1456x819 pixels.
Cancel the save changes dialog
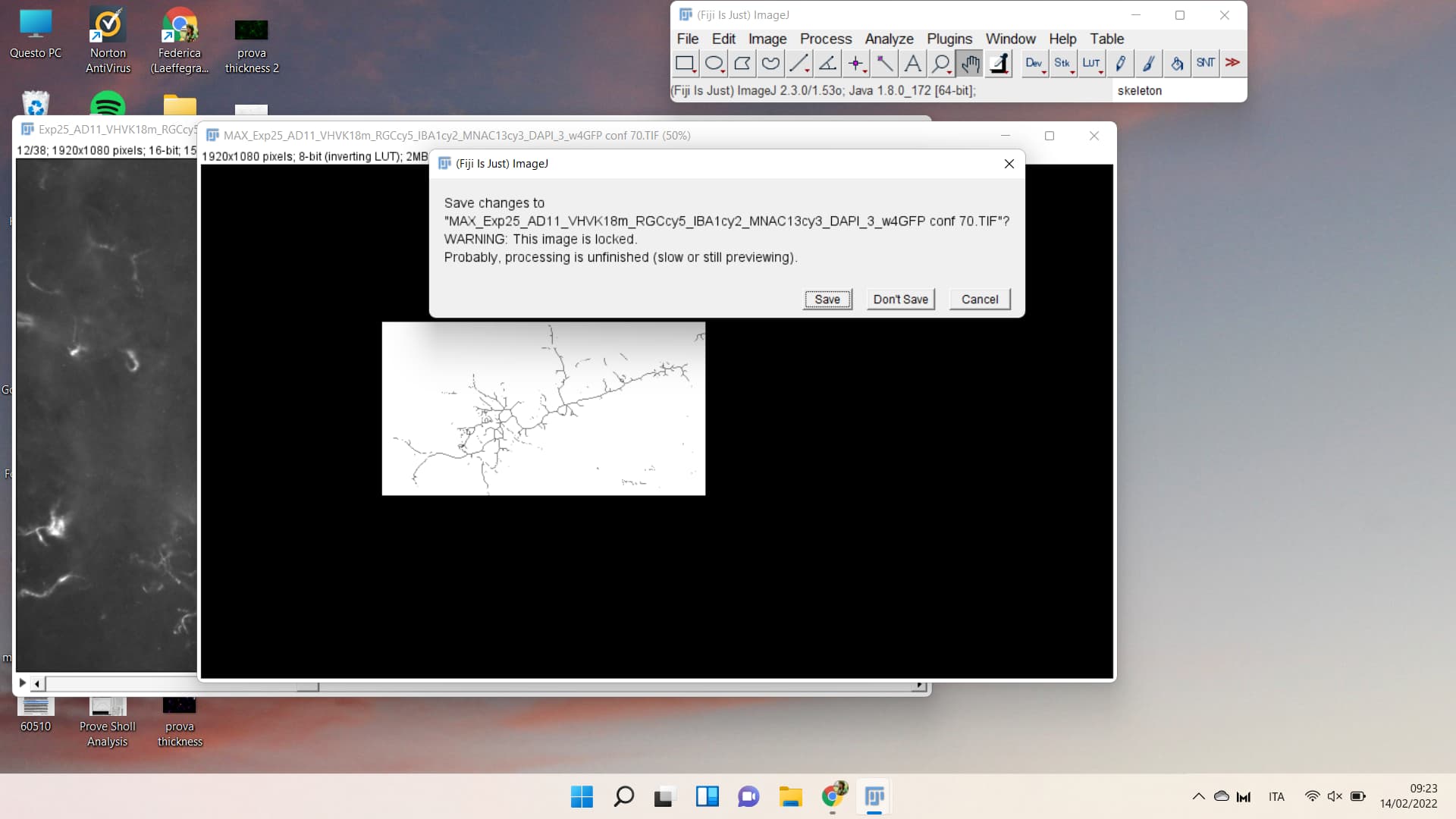click(980, 299)
